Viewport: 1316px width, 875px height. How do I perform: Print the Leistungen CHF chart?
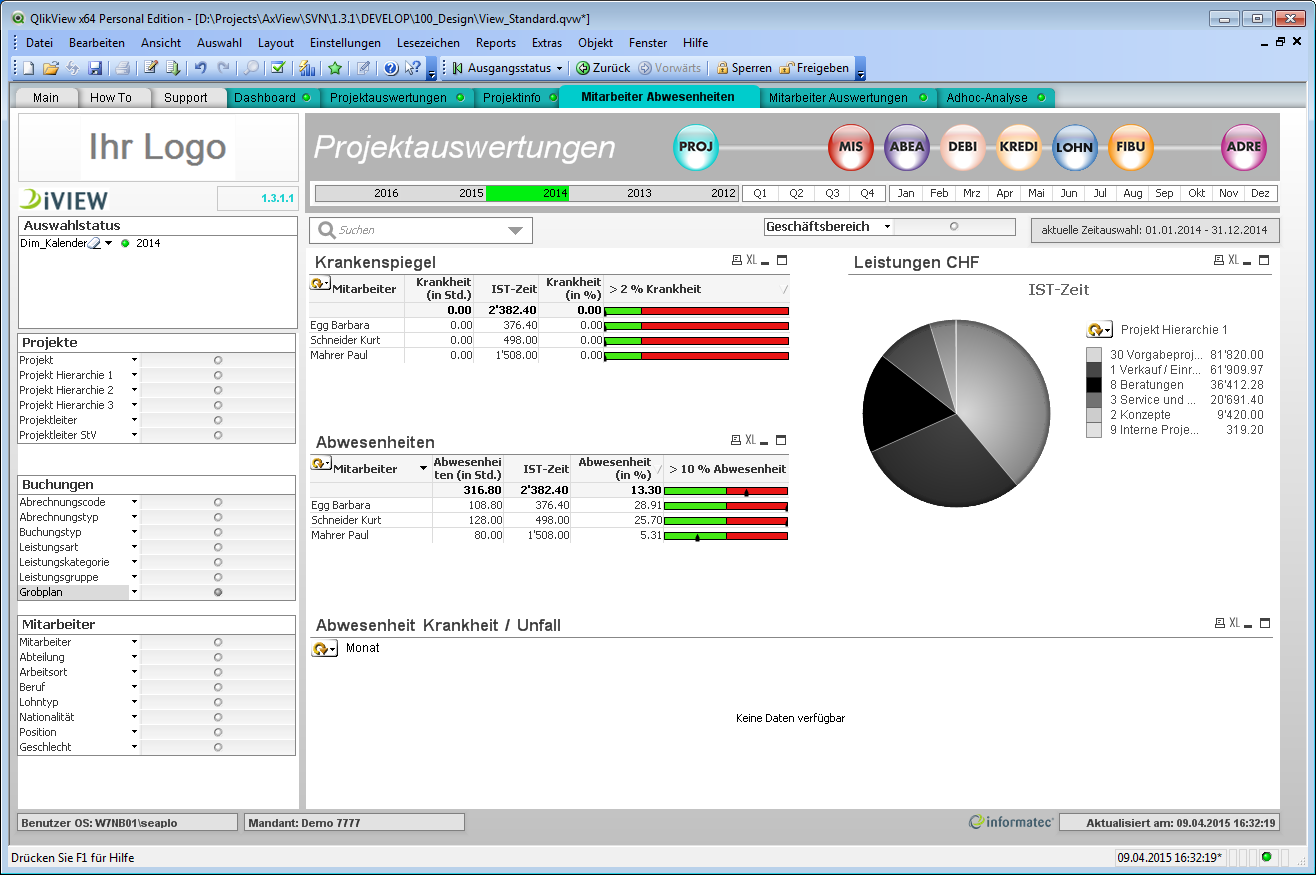click(1218, 260)
